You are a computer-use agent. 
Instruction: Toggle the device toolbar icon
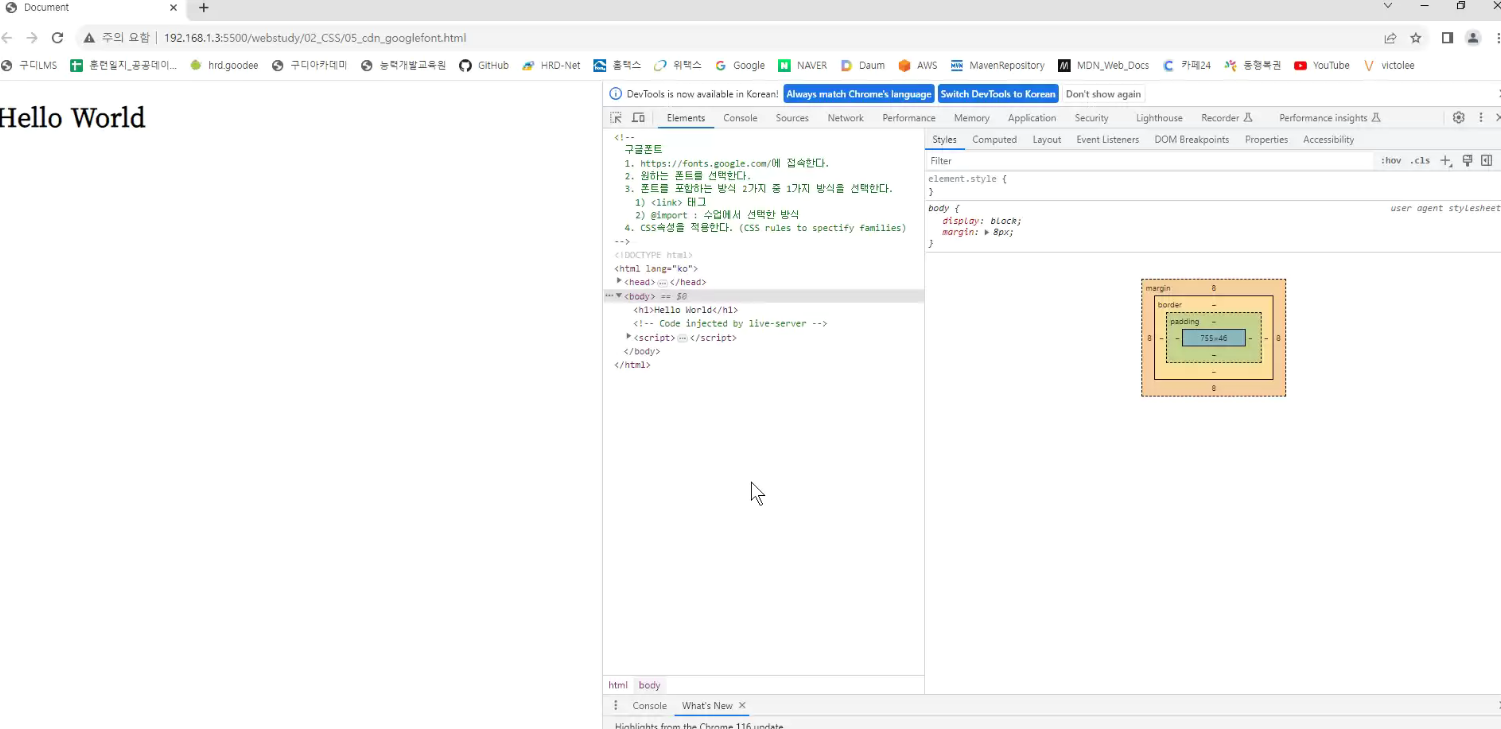point(638,118)
